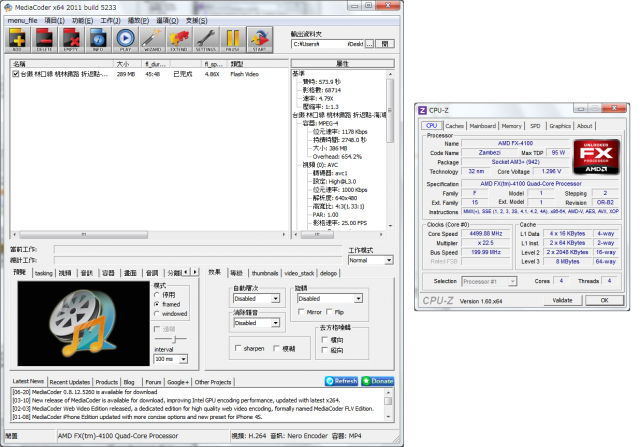
Task: Open the SETTINGS wrench icon
Action: tap(206, 40)
